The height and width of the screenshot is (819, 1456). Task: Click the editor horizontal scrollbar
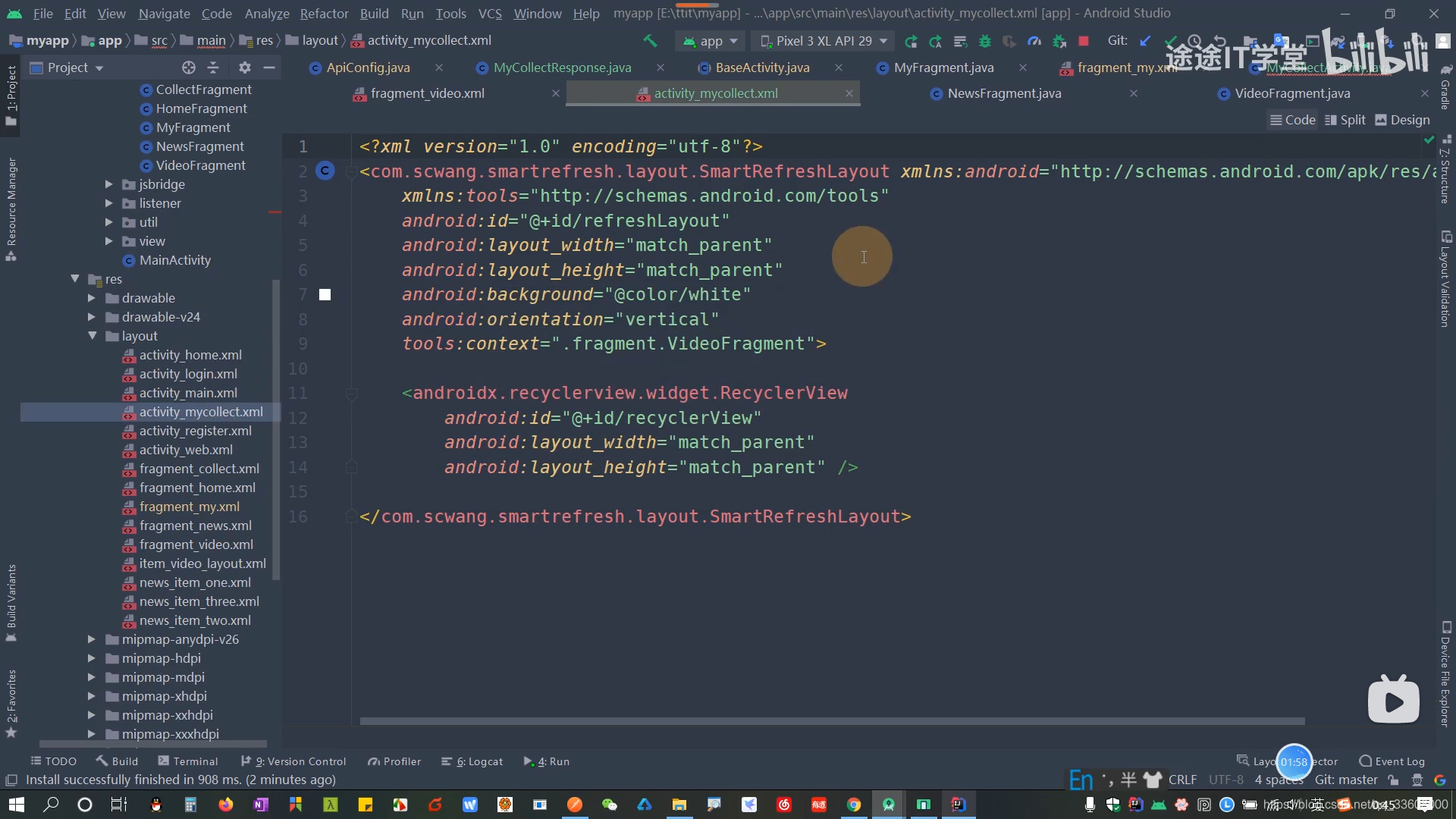[x=832, y=721]
